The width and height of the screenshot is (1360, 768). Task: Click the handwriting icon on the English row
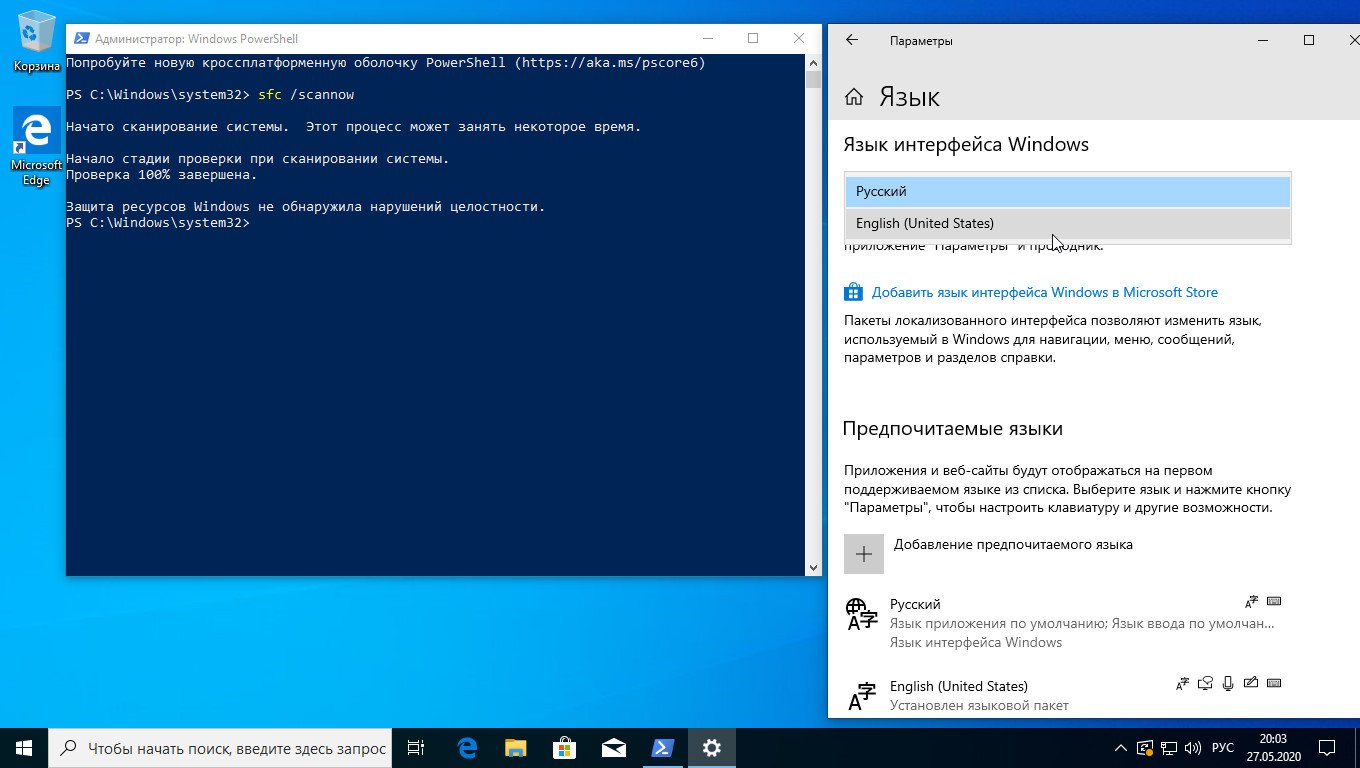tap(1251, 684)
